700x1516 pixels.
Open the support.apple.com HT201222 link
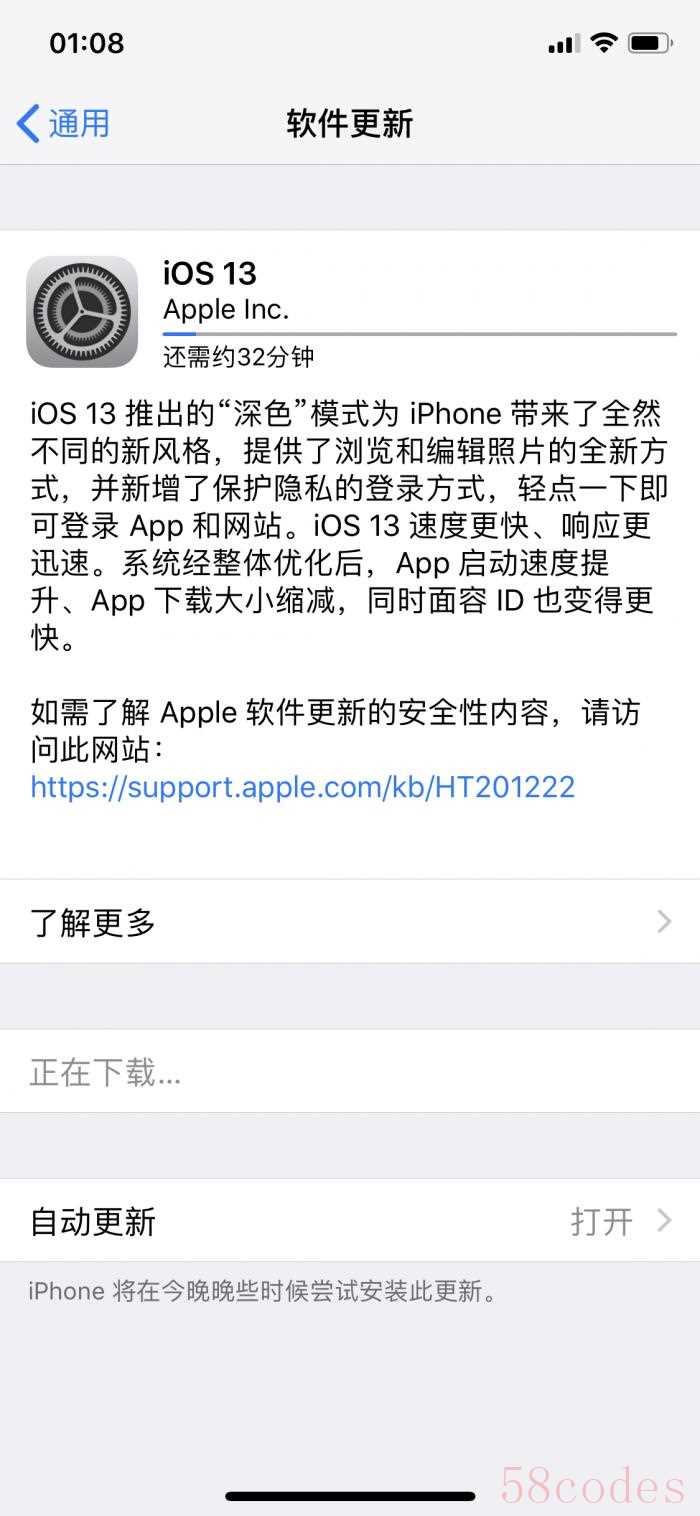[x=303, y=787]
